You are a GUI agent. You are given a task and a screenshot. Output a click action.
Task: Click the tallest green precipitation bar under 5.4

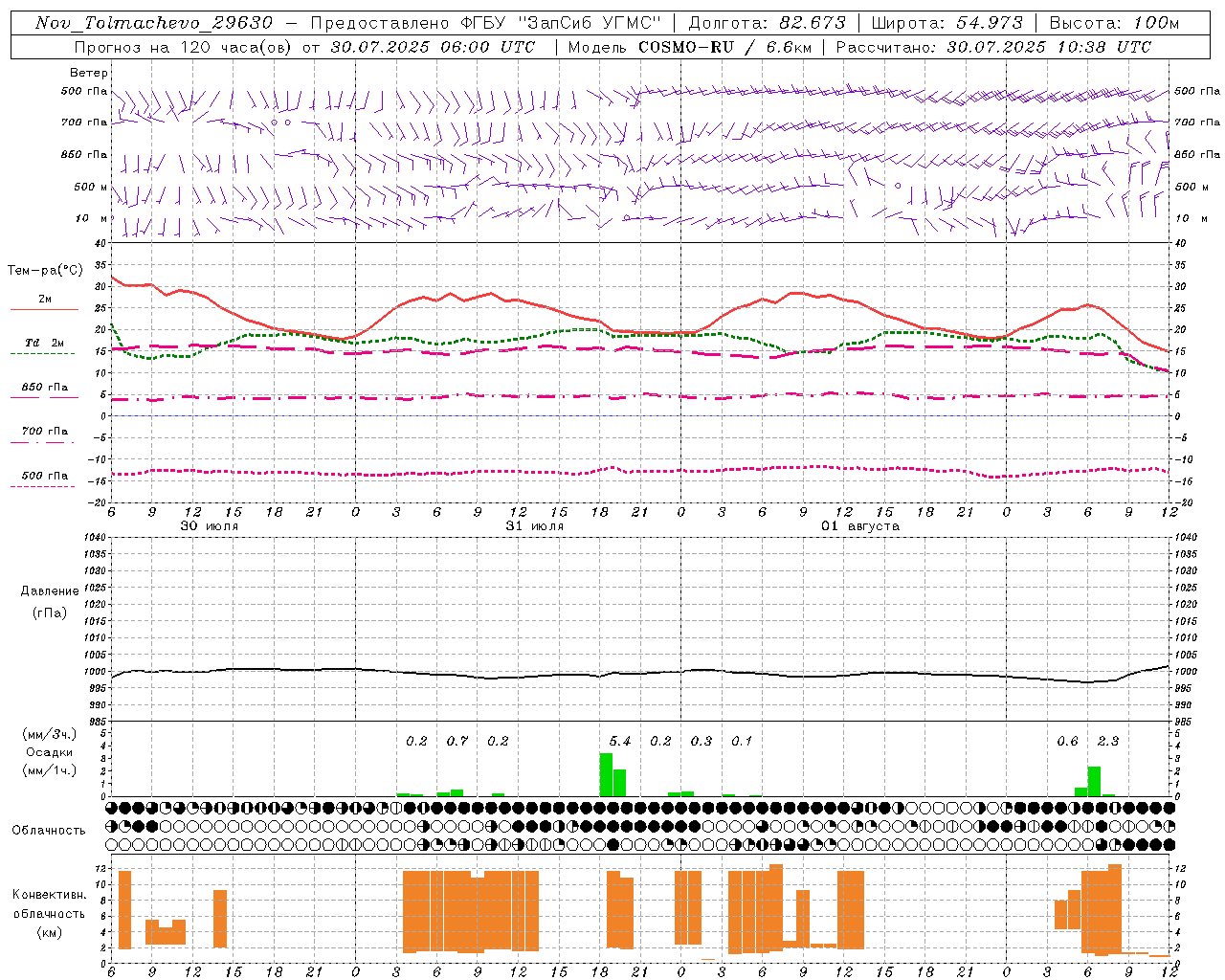coord(606,774)
